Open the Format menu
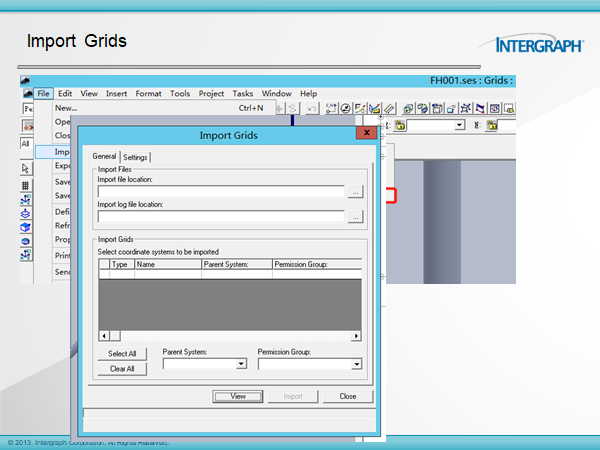This screenshot has height=450, width=600. coord(148,94)
